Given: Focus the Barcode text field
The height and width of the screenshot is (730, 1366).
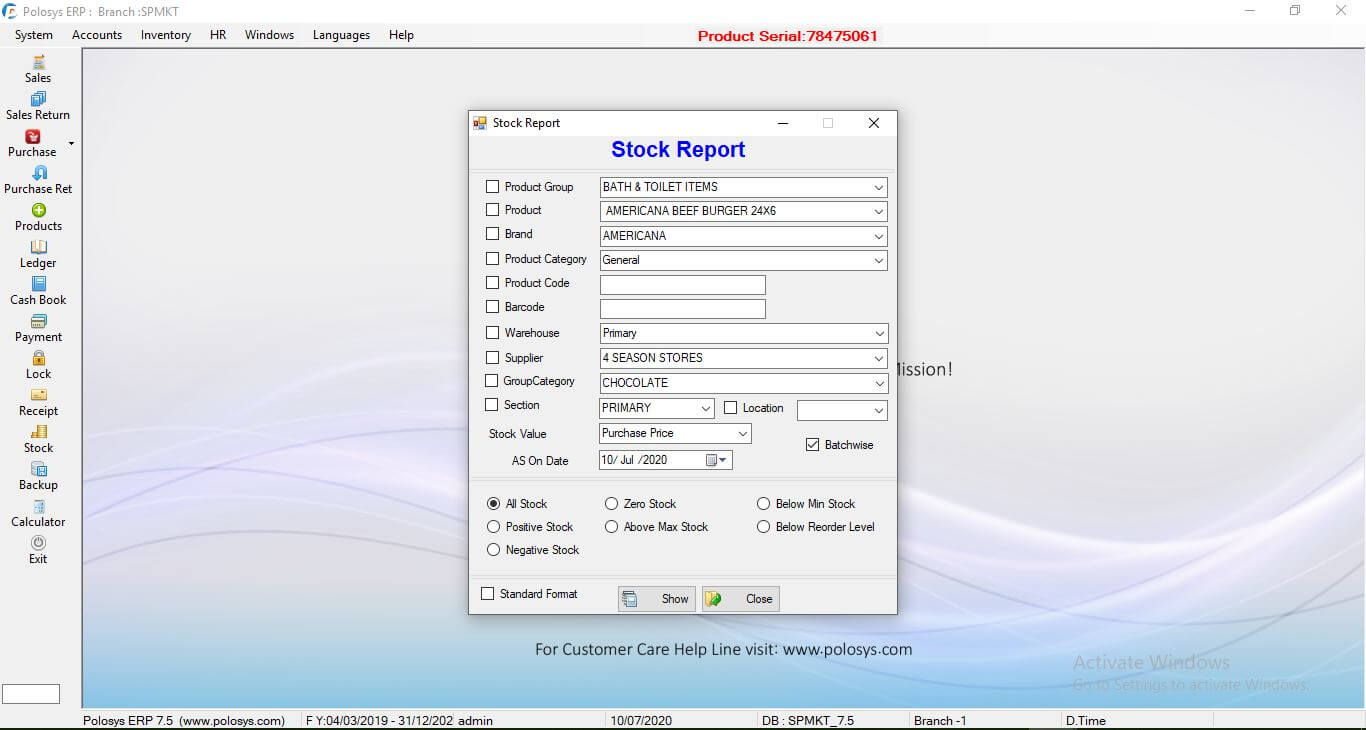Looking at the screenshot, I should [683, 308].
